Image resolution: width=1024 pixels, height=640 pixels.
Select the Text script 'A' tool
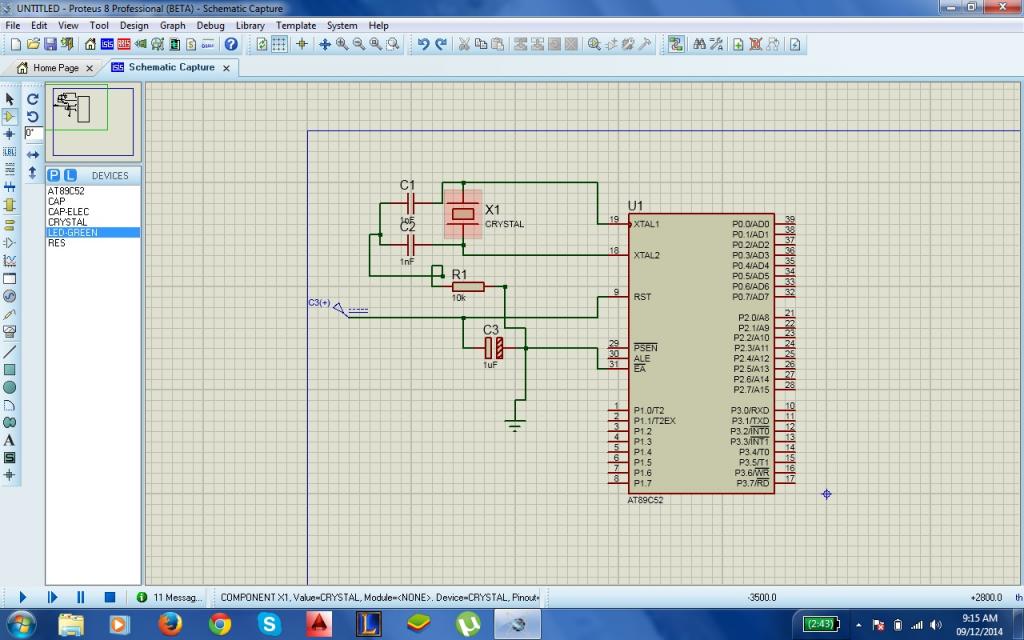(x=9, y=440)
